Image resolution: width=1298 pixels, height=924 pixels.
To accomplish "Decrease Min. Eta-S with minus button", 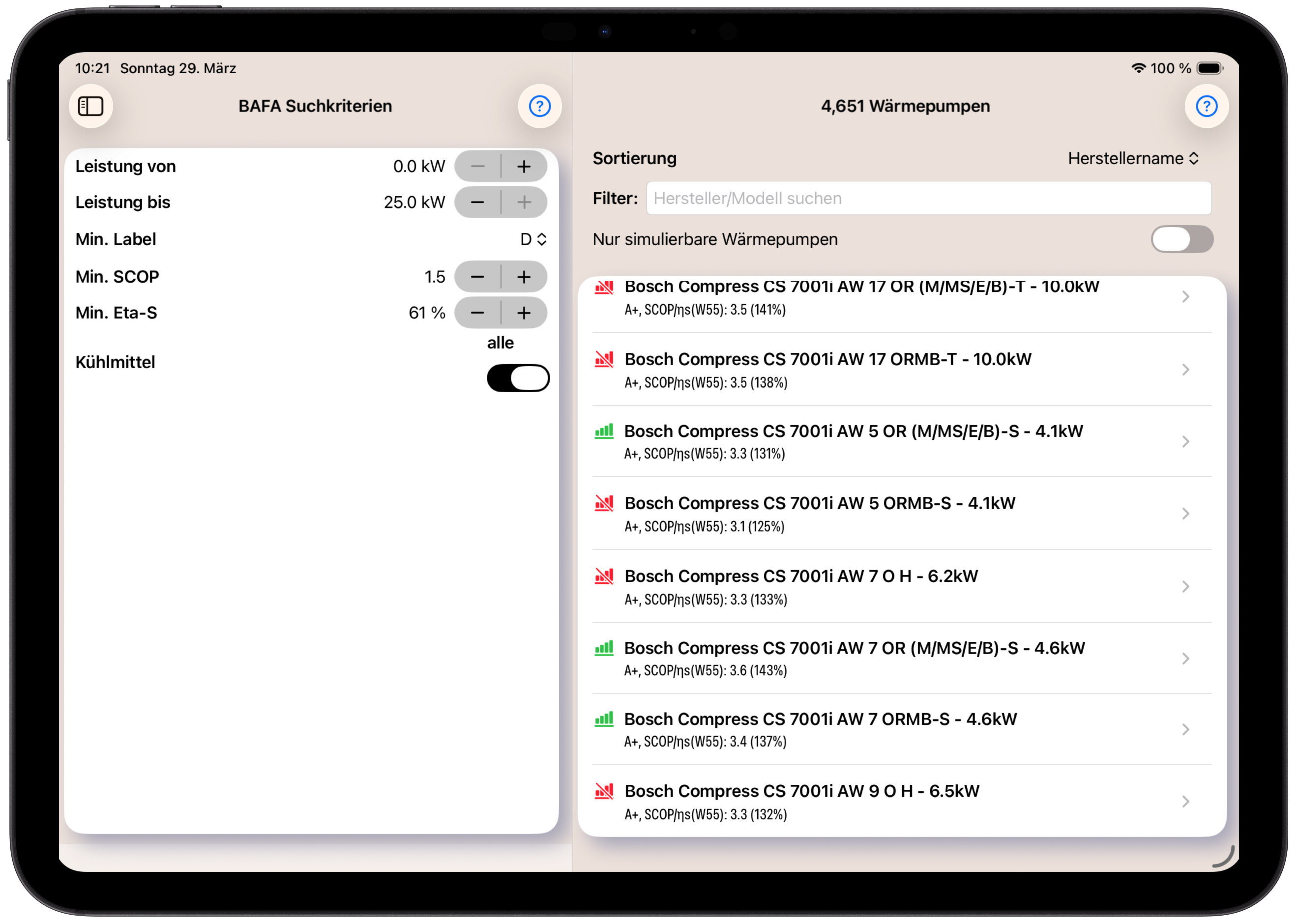I will point(477,313).
